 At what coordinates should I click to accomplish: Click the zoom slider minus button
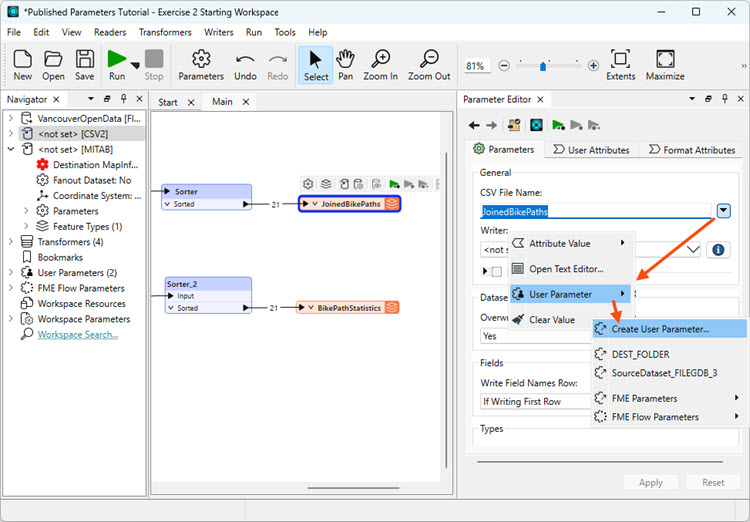(504, 66)
